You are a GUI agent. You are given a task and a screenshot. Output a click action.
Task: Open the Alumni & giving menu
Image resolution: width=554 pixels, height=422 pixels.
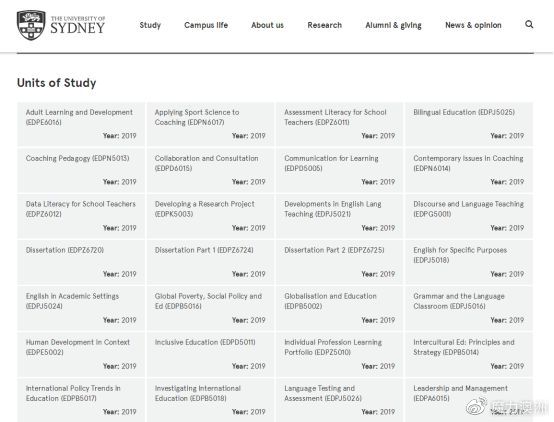click(x=394, y=25)
